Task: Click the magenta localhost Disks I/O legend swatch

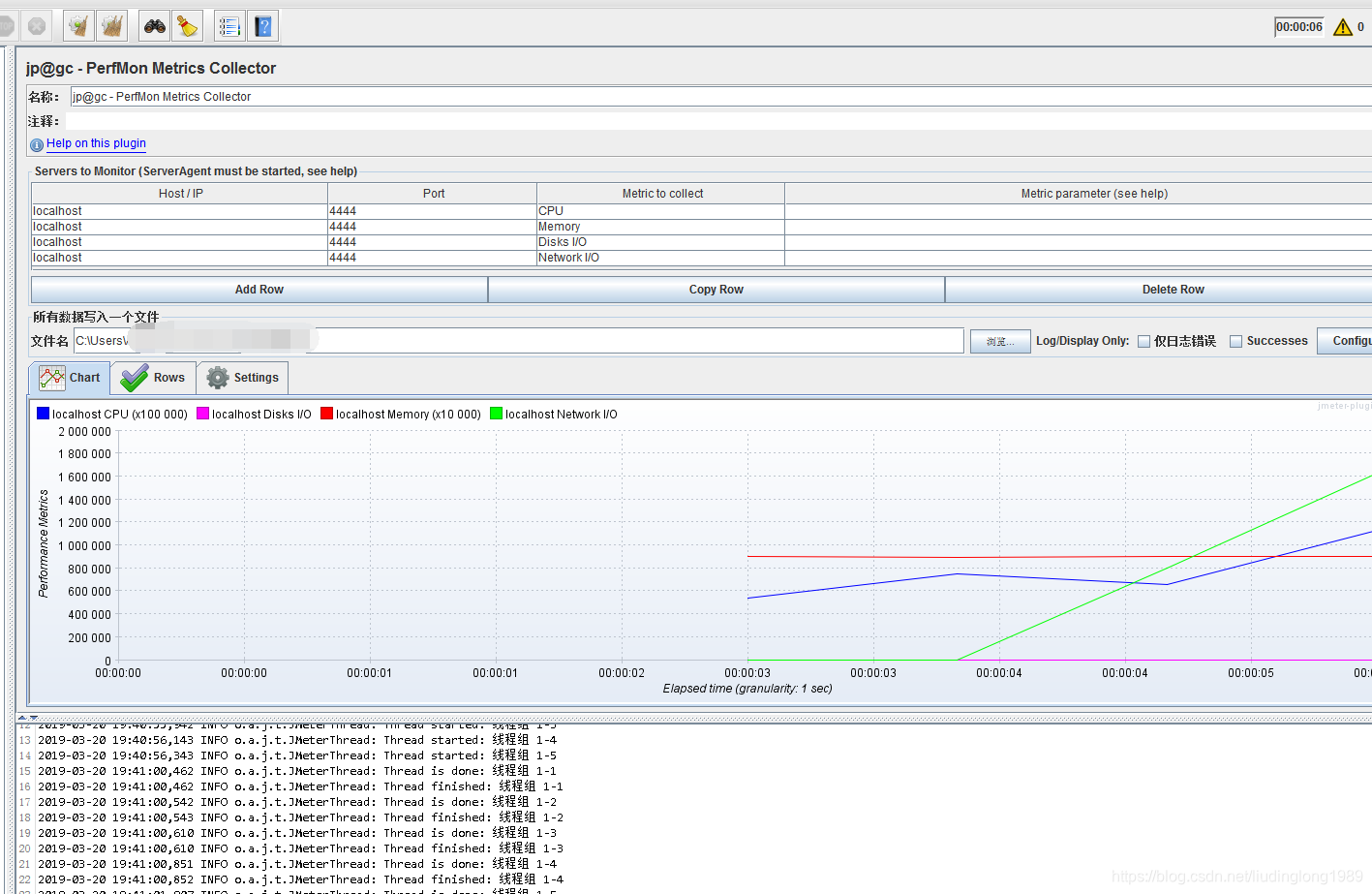Action: click(x=203, y=414)
